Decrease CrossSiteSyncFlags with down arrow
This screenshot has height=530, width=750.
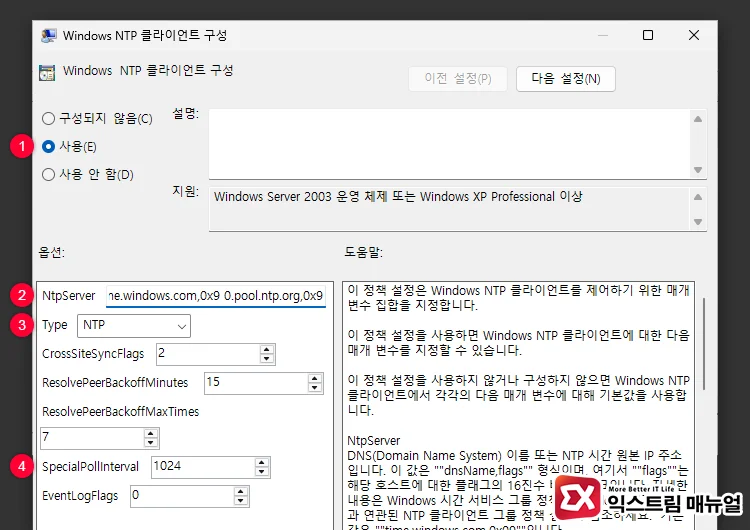pos(267,359)
